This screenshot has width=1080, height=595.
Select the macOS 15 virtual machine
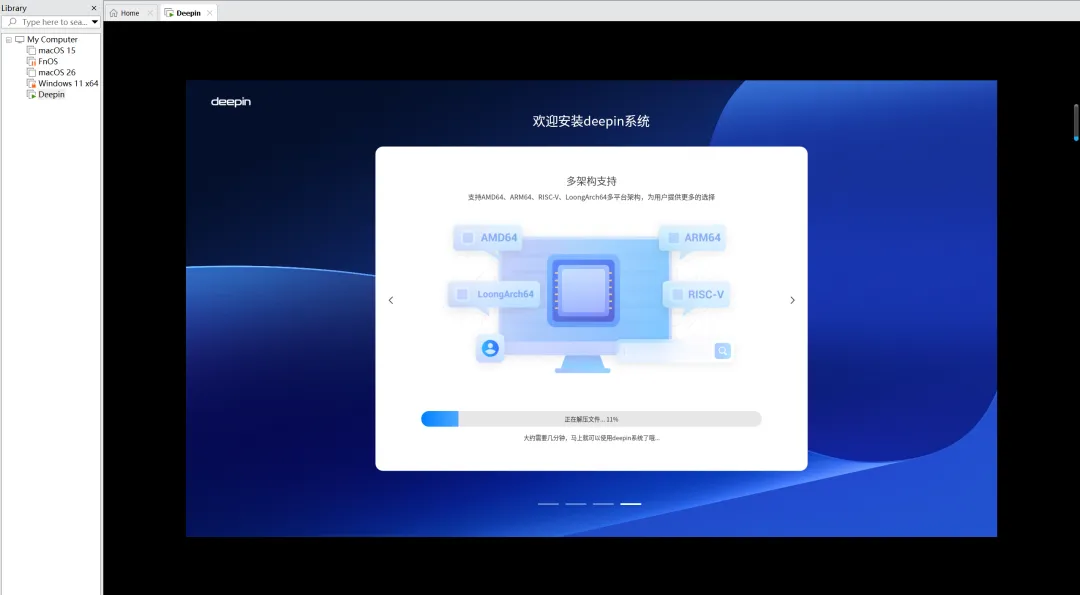(56, 50)
